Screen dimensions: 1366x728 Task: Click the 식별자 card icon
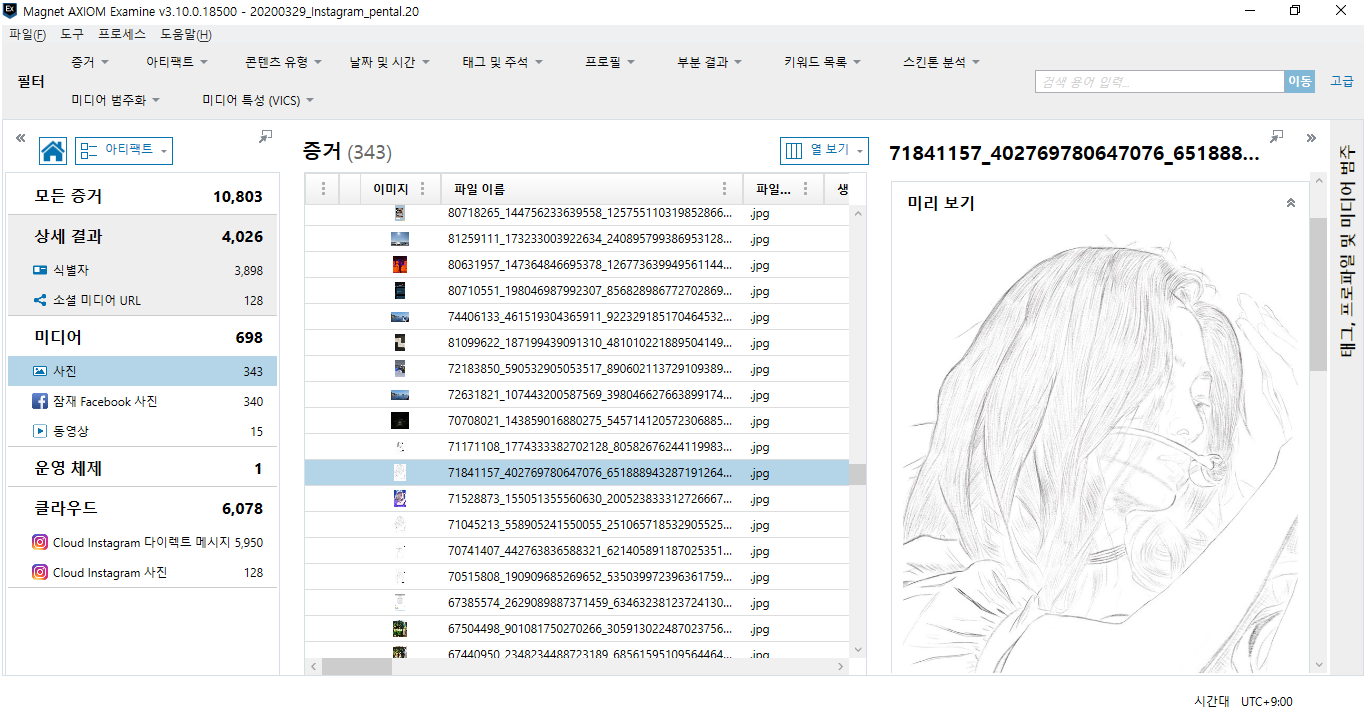click(x=40, y=270)
